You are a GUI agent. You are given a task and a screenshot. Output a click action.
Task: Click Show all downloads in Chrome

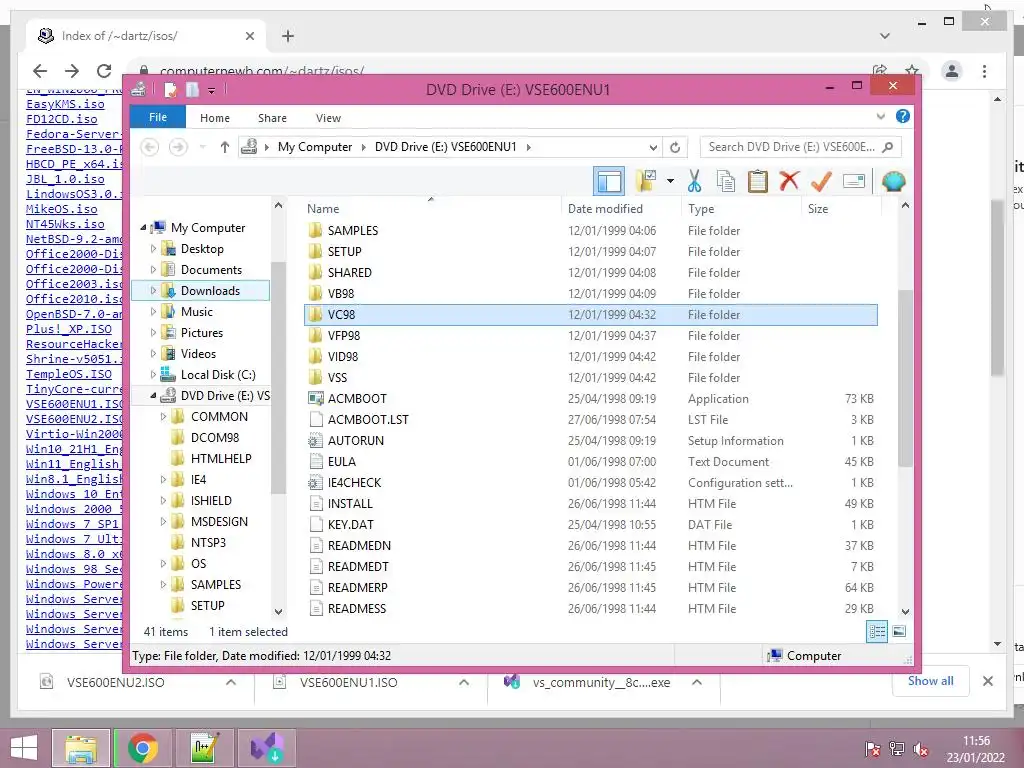point(931,681)
